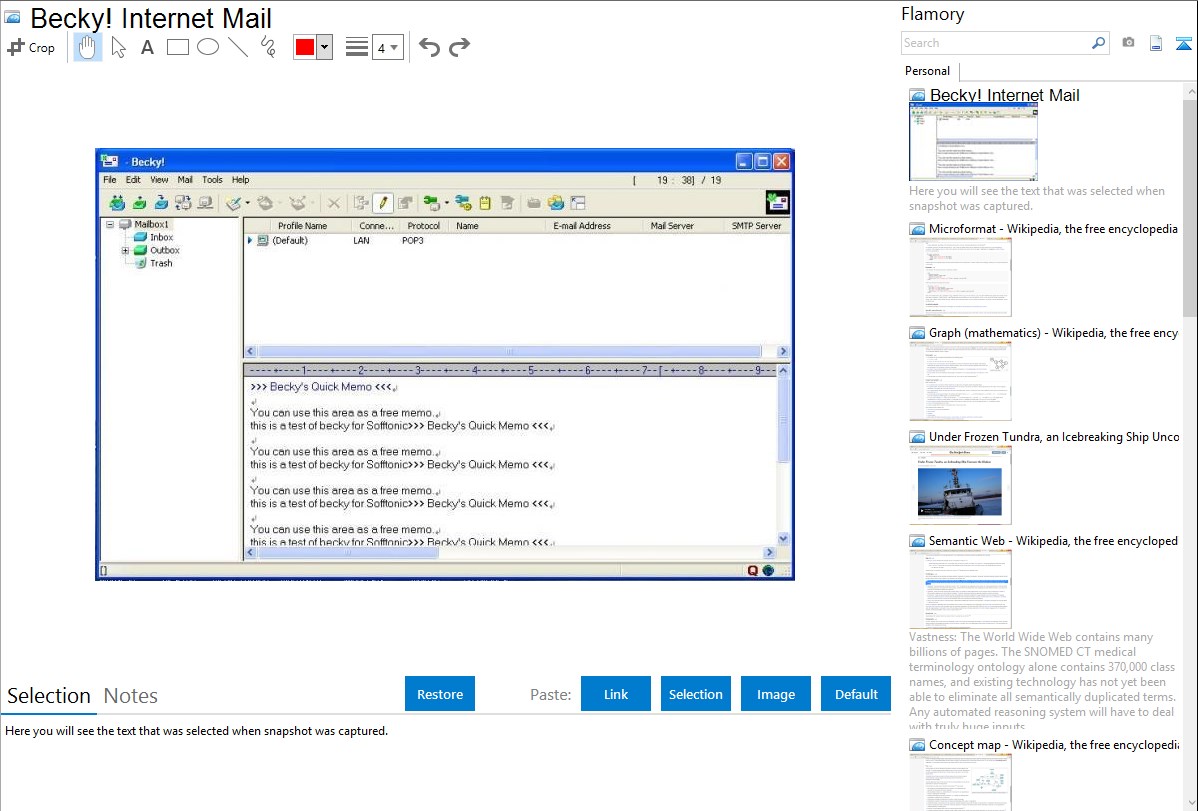Redo the last annotation
Screen dimensions: 1198x811
pyautogui.click(x=459, y=47)
